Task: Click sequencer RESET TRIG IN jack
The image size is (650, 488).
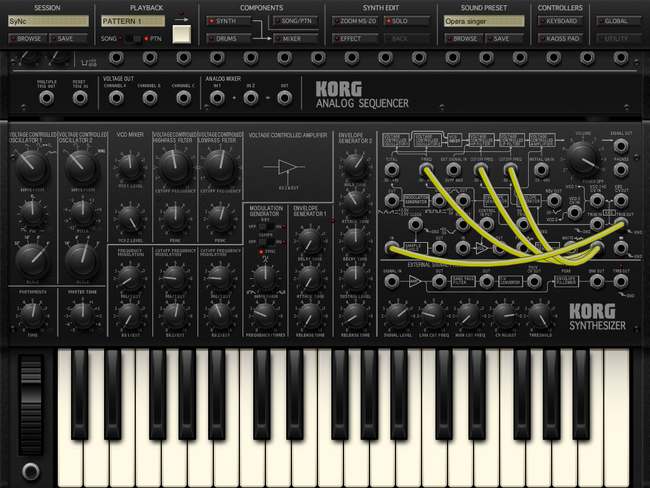Action: 80,98
